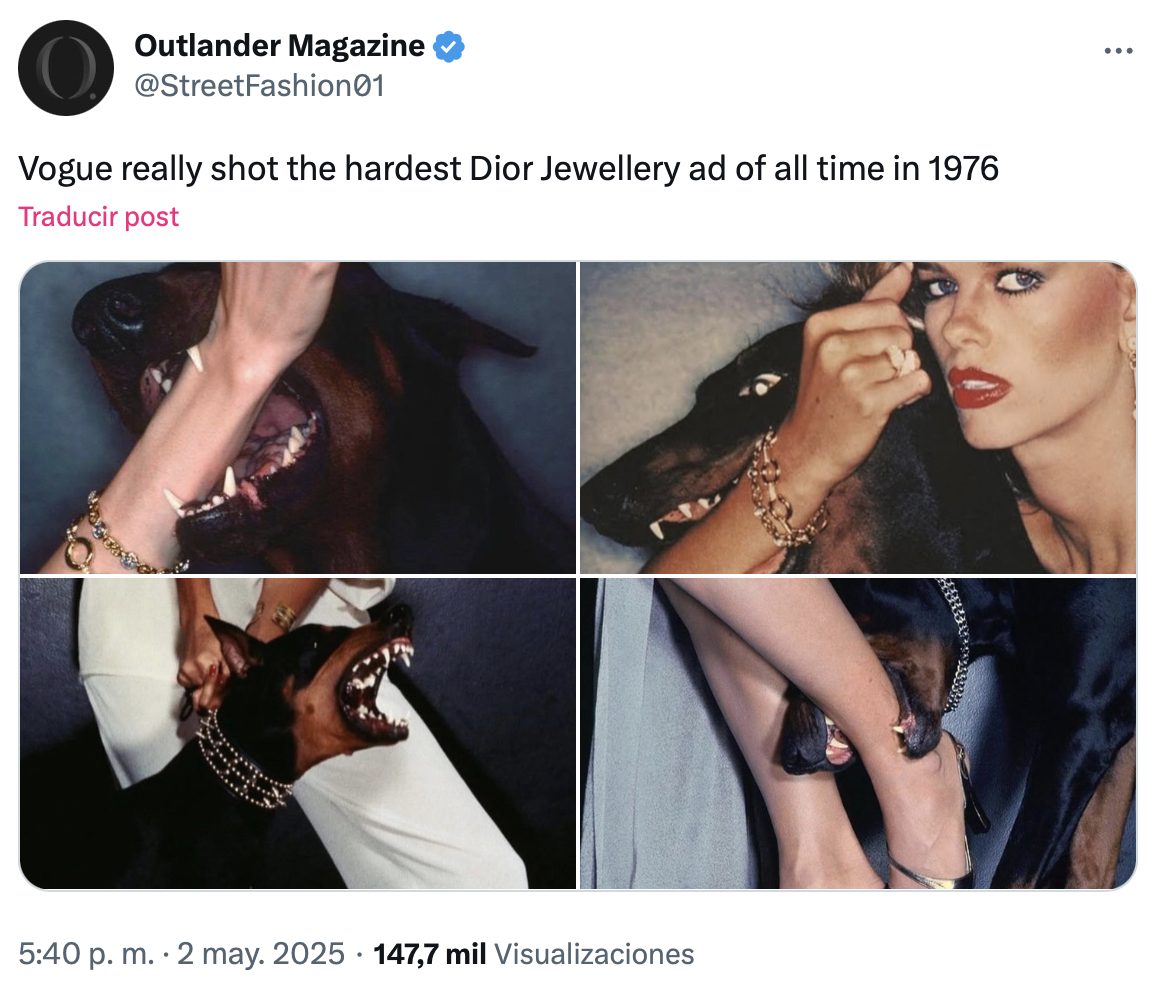
Task: Click the blue verified badge
Action: pos(448,46)
